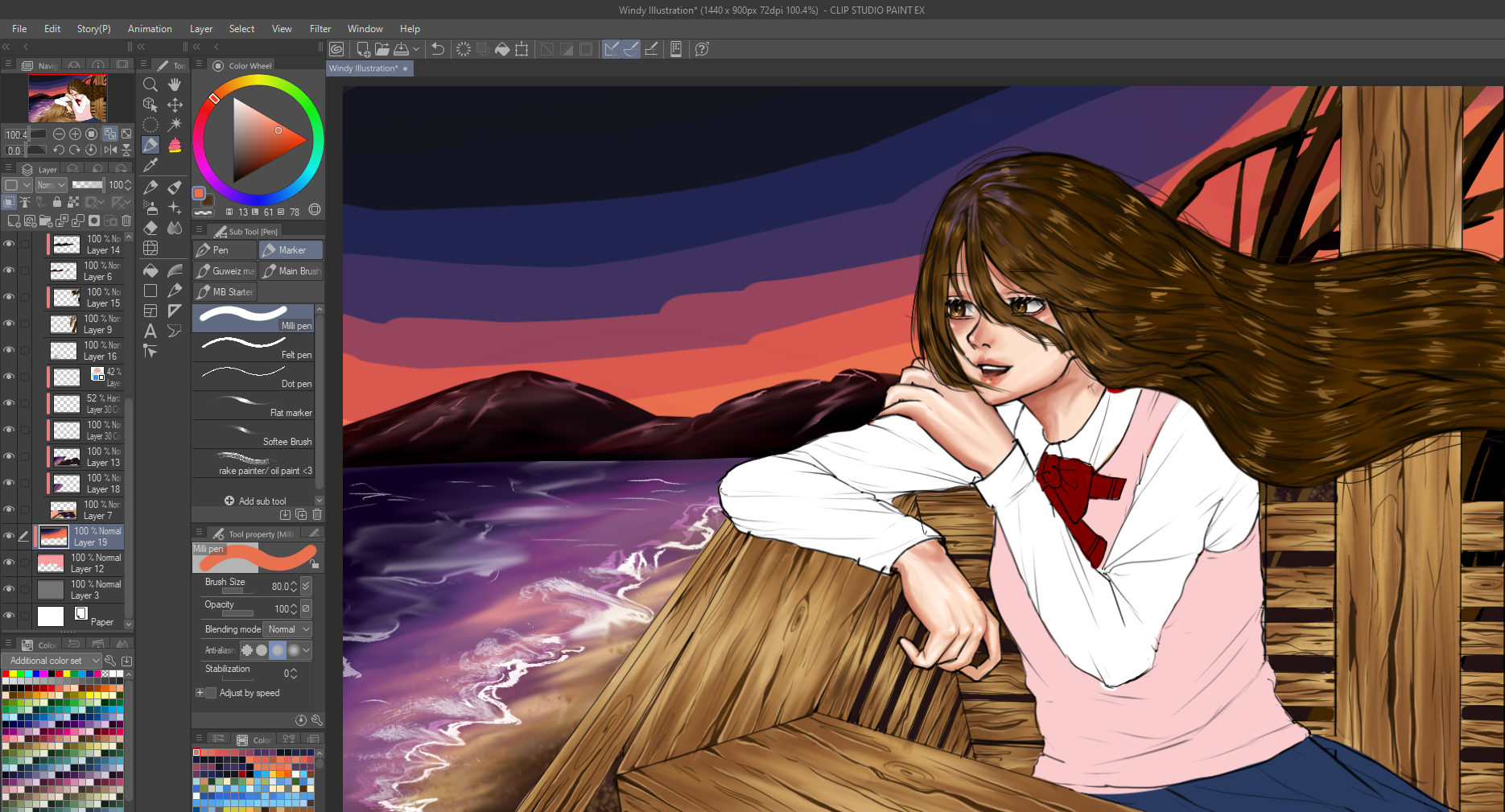
Task: Open the Blending mode dropdown in Tool property
Action: [289, 629]
